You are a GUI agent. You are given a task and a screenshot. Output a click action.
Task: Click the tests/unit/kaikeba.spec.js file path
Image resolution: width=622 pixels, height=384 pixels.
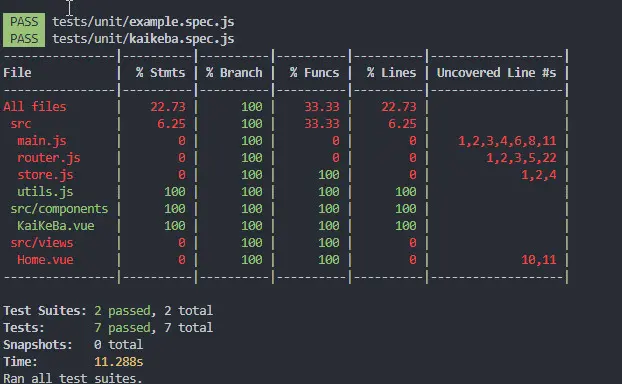pos(143,39)
